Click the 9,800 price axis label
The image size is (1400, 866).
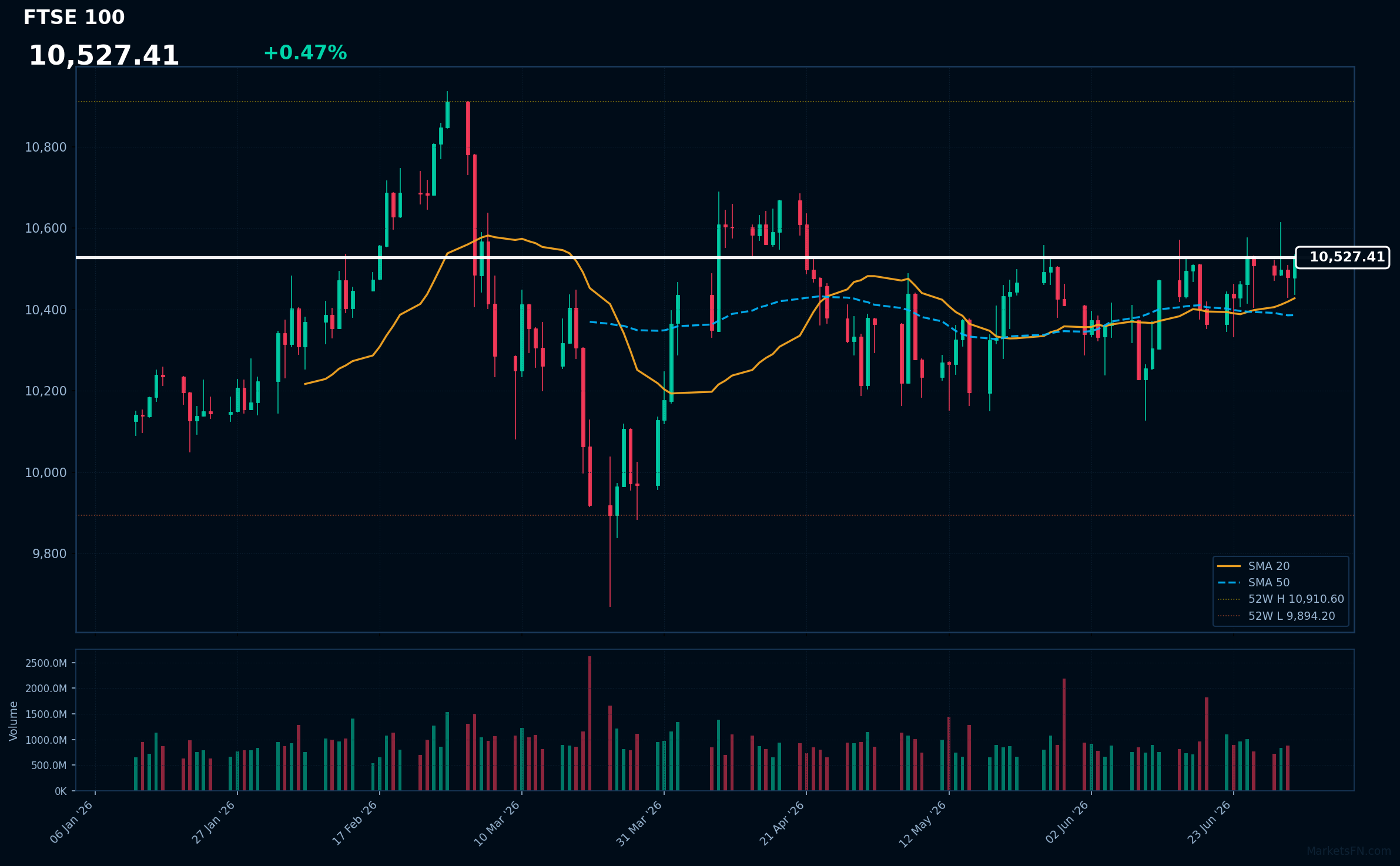(x=49, y=554)
